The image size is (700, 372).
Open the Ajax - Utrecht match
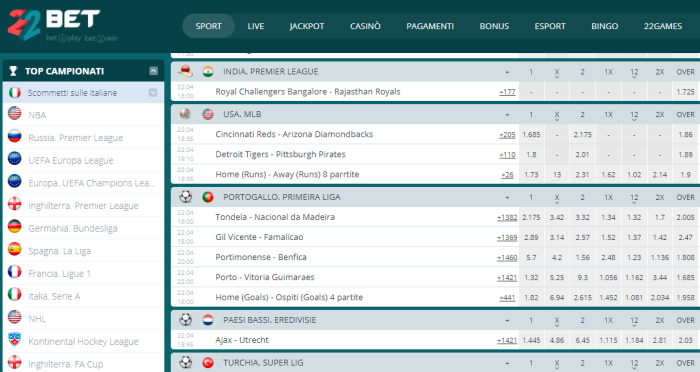pyautogui.click(x=242, y=340)
